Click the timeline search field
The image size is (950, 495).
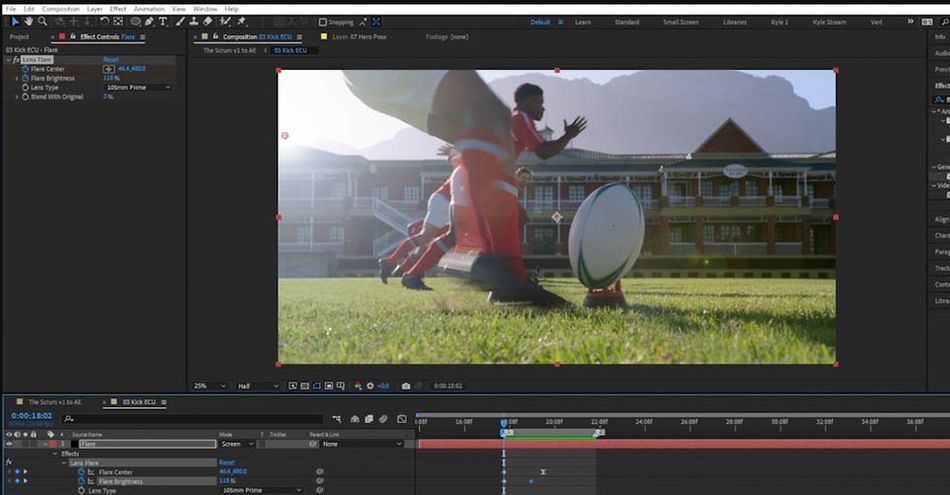194,419
